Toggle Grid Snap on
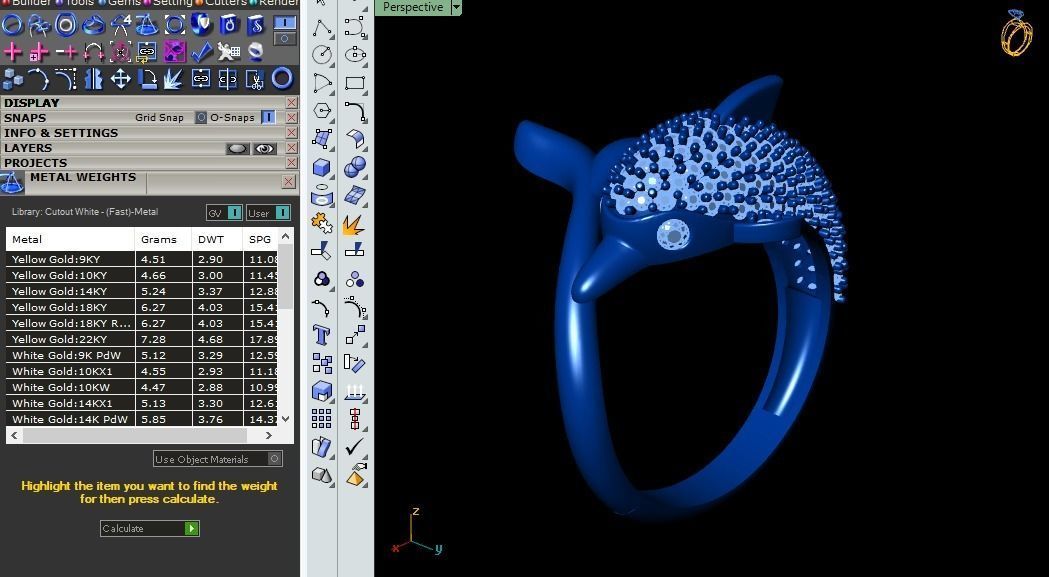The width and height of the screenshot is (1049, 577). click(201, 118)
